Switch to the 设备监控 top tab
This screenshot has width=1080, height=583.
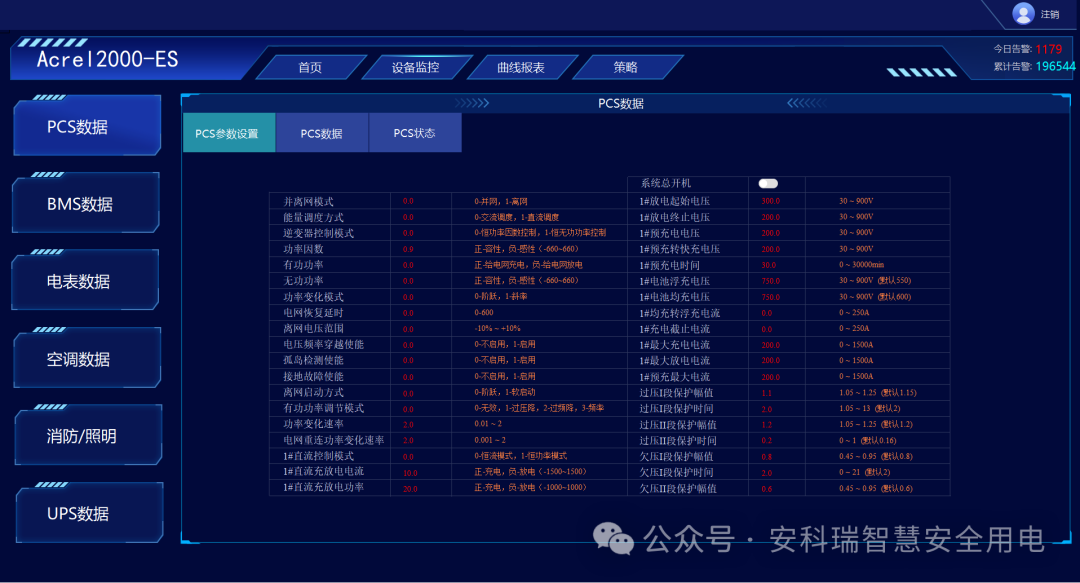pyautogui.click(x=415, y=68)
